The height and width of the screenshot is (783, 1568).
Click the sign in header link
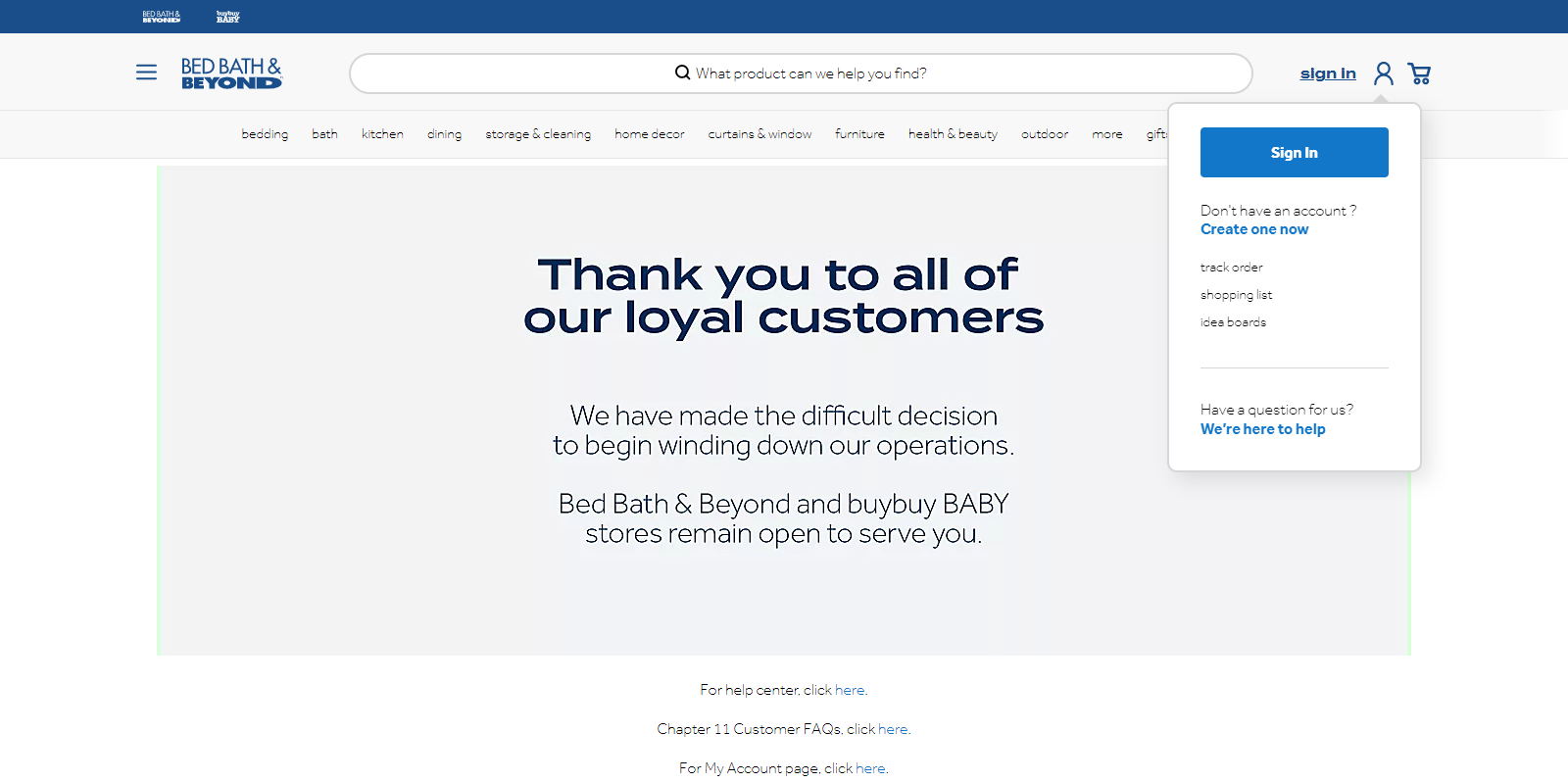(1328, 73)
